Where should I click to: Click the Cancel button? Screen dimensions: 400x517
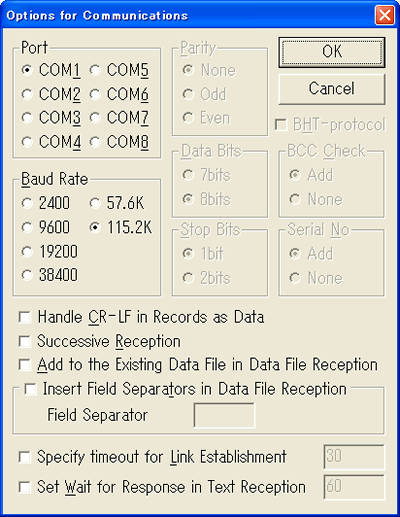click(332, 89)
